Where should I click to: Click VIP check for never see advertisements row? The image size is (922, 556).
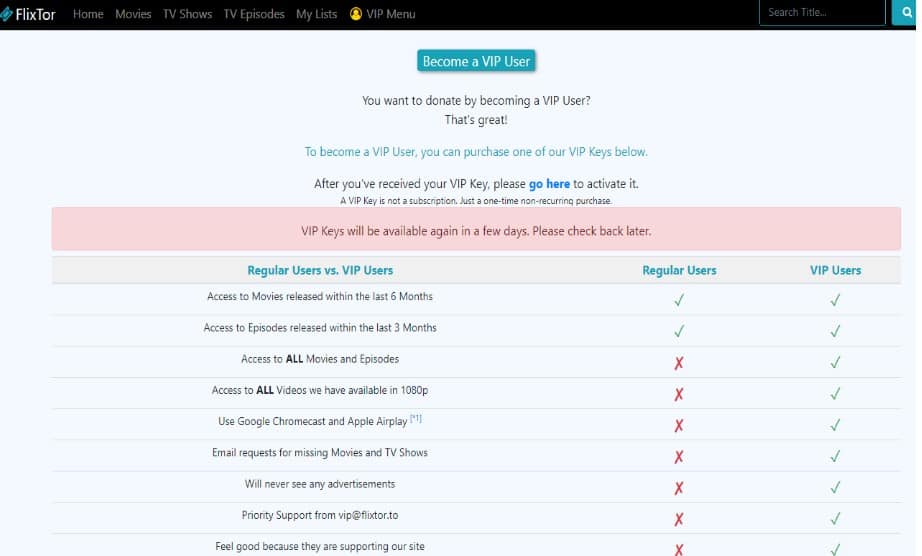[835, 487]
